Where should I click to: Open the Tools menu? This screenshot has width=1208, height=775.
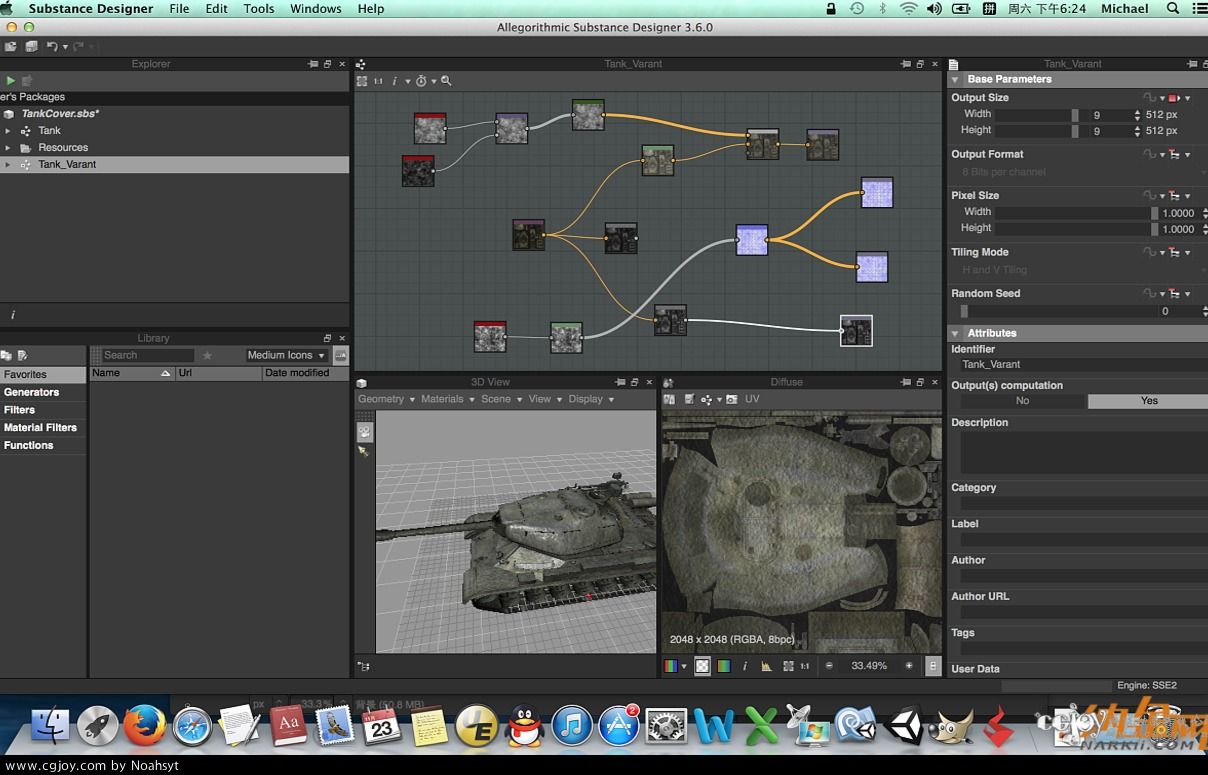point(259,9)
